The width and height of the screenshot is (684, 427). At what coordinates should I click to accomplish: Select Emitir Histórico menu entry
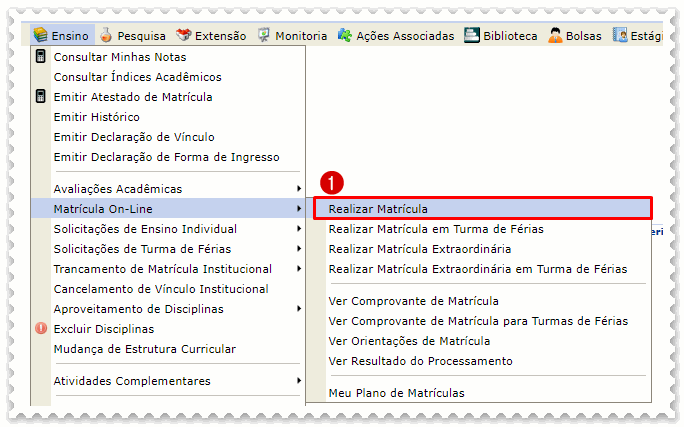[x=96, y=117]
